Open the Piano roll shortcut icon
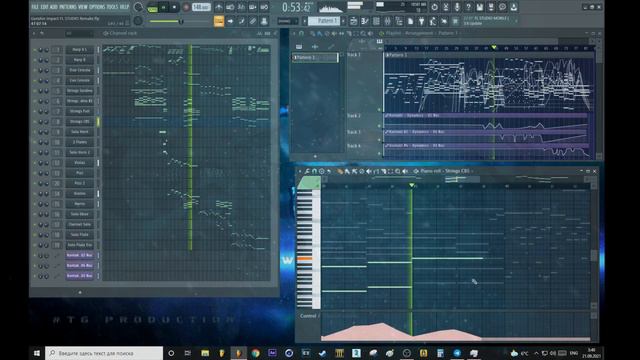640x360 pixels. [x=365, y=21]
